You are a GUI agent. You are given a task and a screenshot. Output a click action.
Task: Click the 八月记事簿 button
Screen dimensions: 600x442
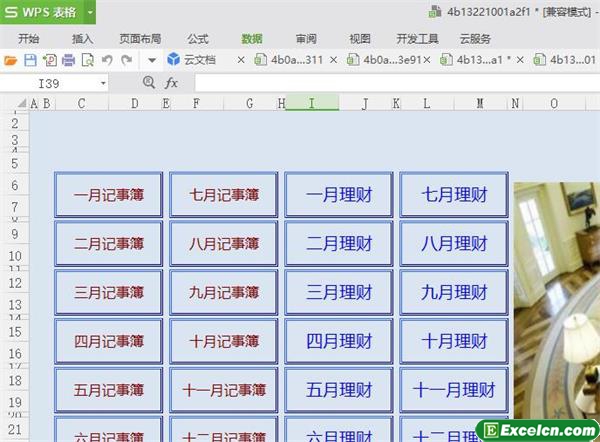click(x=224, y=243)
